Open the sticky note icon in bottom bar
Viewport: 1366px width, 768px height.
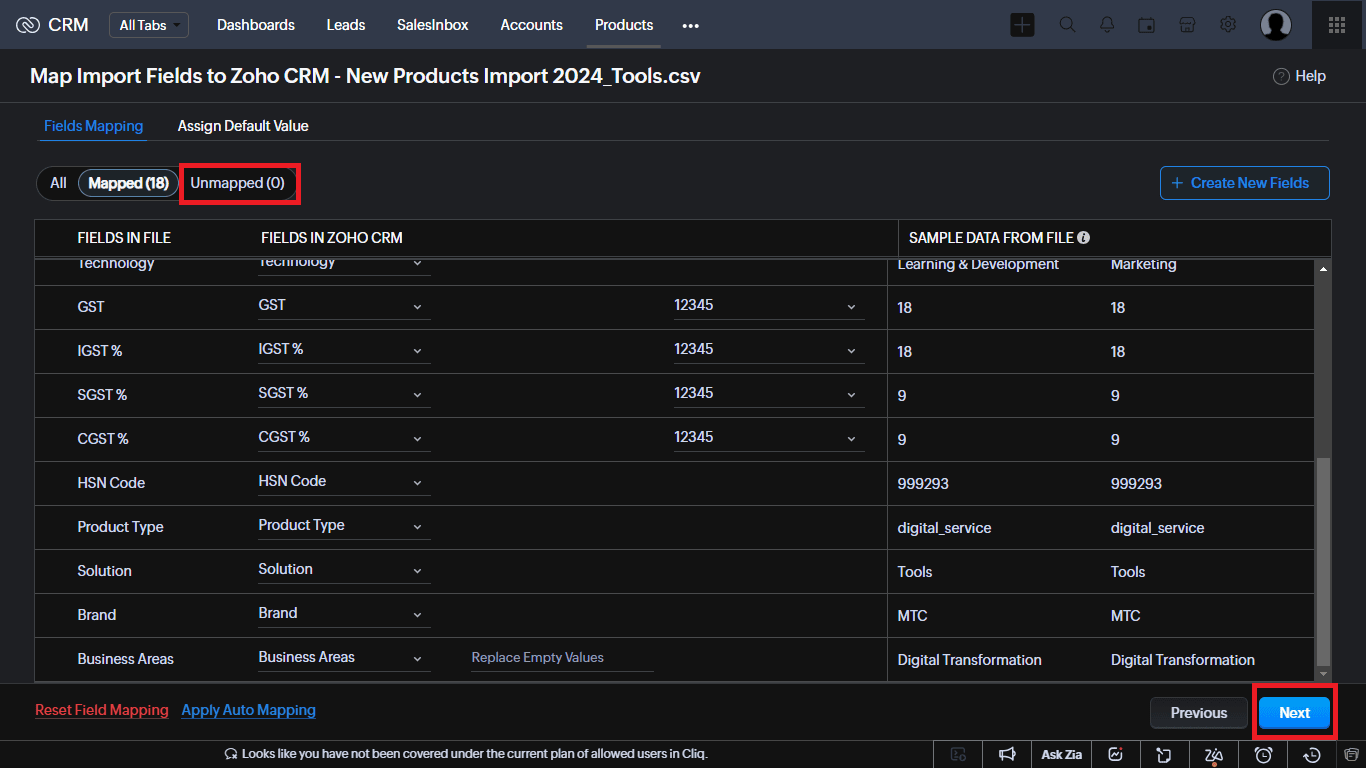[1163, 755]
